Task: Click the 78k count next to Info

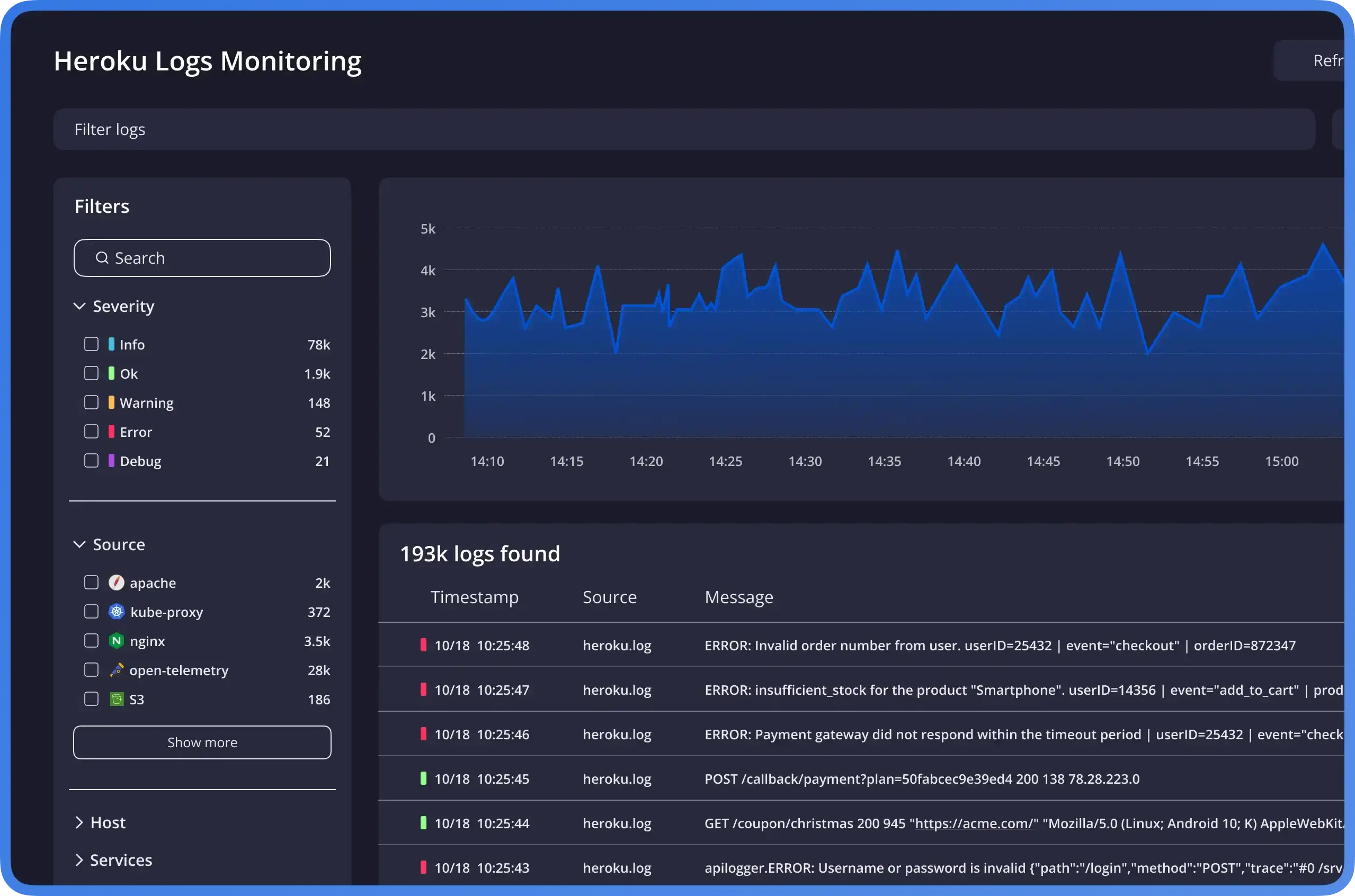Action: tap(319, 345)
